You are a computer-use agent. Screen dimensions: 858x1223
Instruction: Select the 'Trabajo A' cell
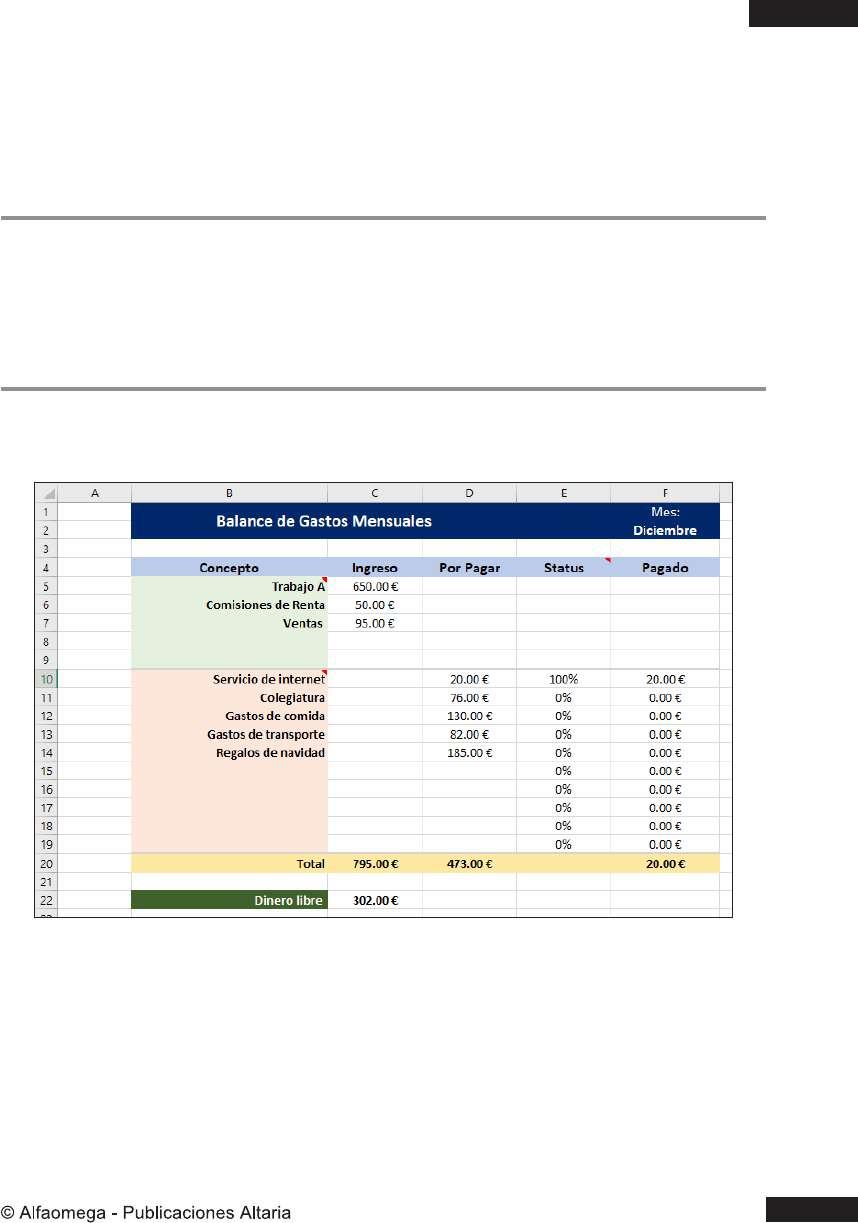[229, 586]
